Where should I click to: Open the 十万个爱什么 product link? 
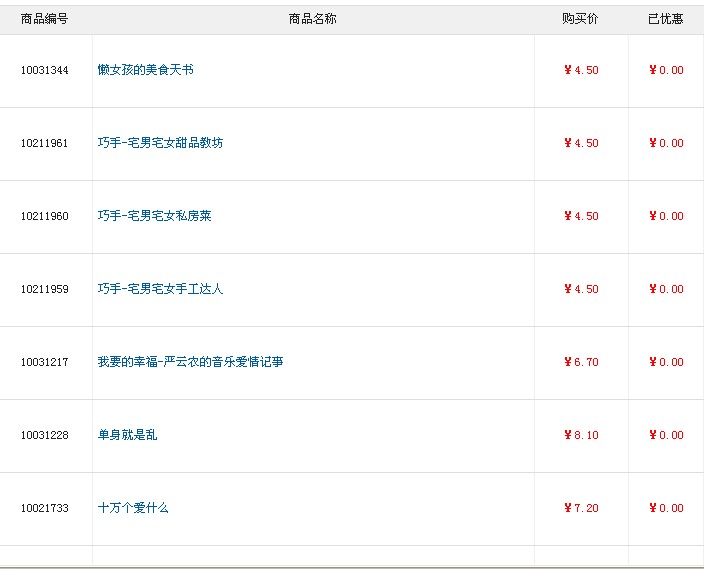click(133, 508)
